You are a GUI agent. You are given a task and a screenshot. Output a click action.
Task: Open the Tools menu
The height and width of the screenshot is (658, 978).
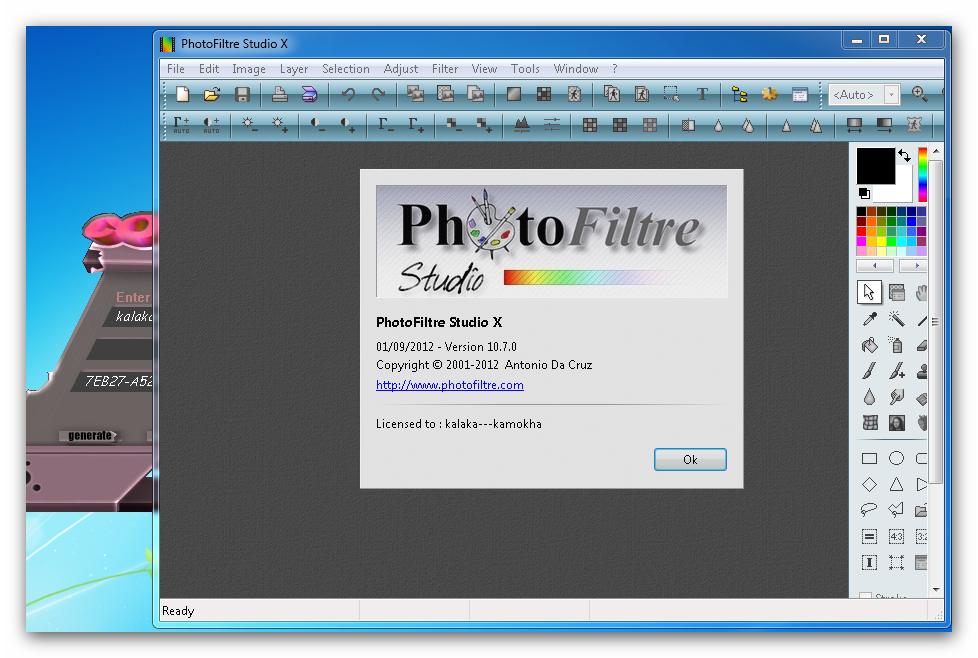coord(525,69)
